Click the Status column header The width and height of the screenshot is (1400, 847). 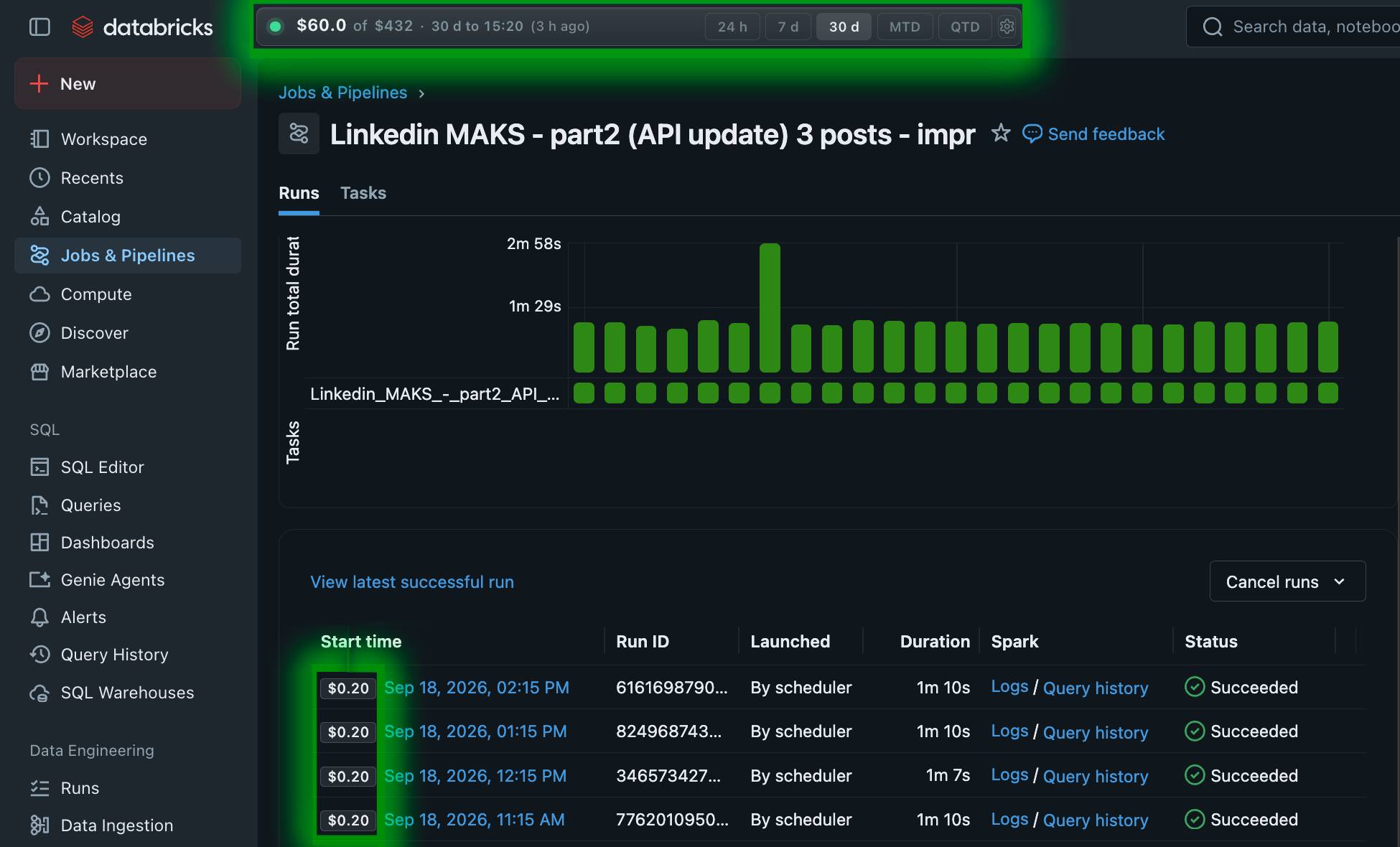click(x=1211, y=642)
